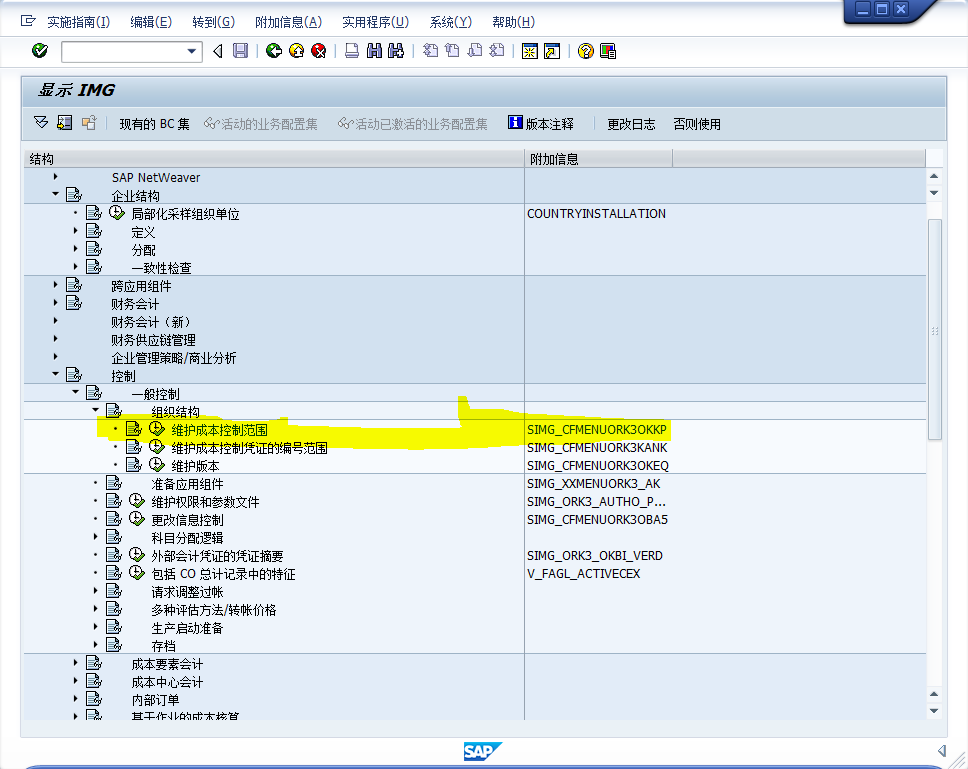Execute activity clock icon for 维护成本控制范围
The height and width of the screenshot is (769, 968).
click(x=157, y=428)
